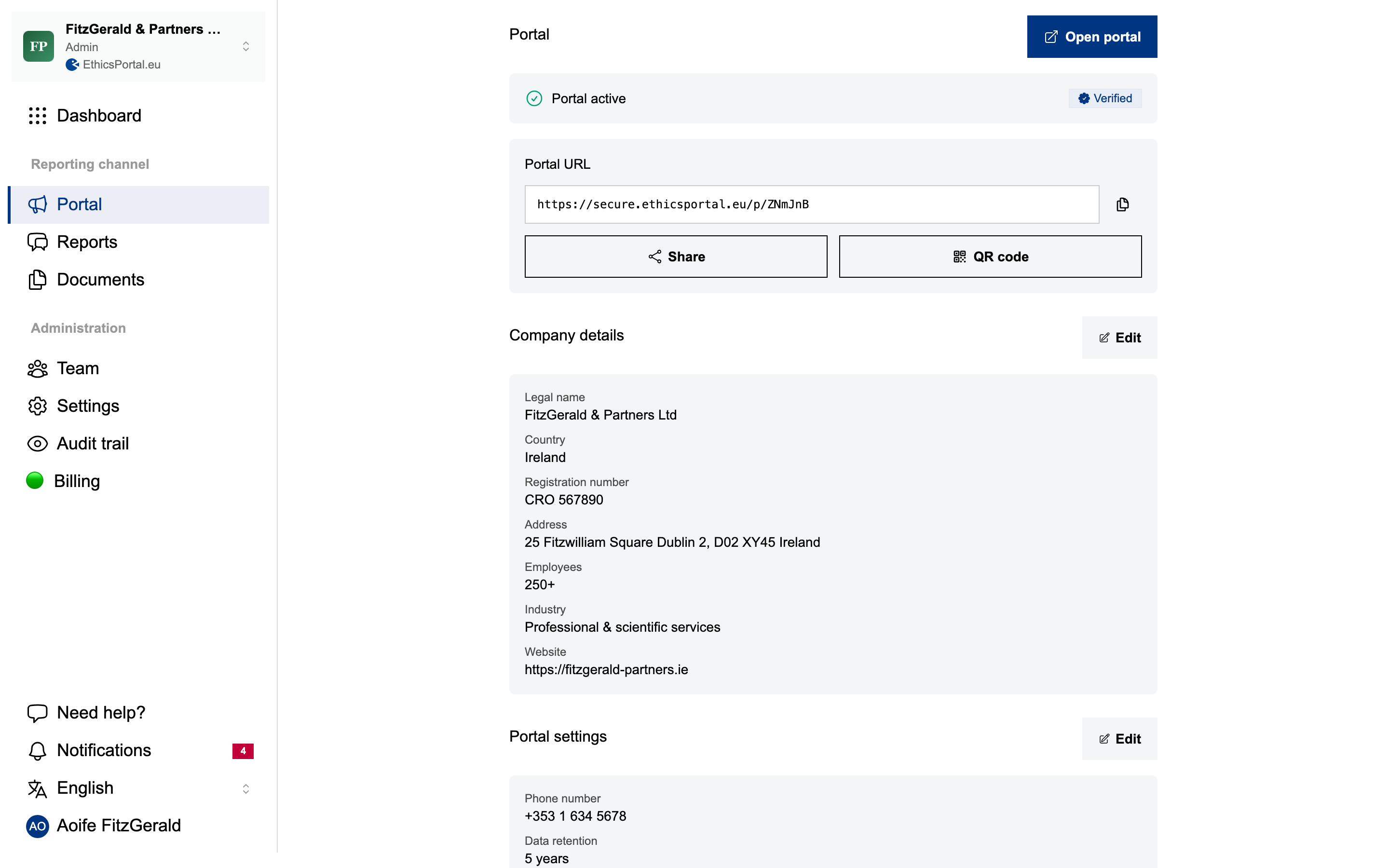Click the QR code button
The image size is (1389, 868).
[x=990, y=257]
